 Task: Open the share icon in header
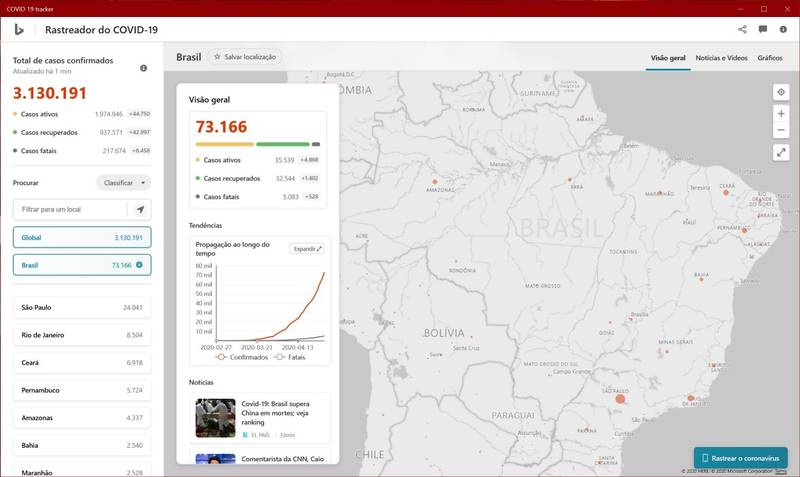742,29
